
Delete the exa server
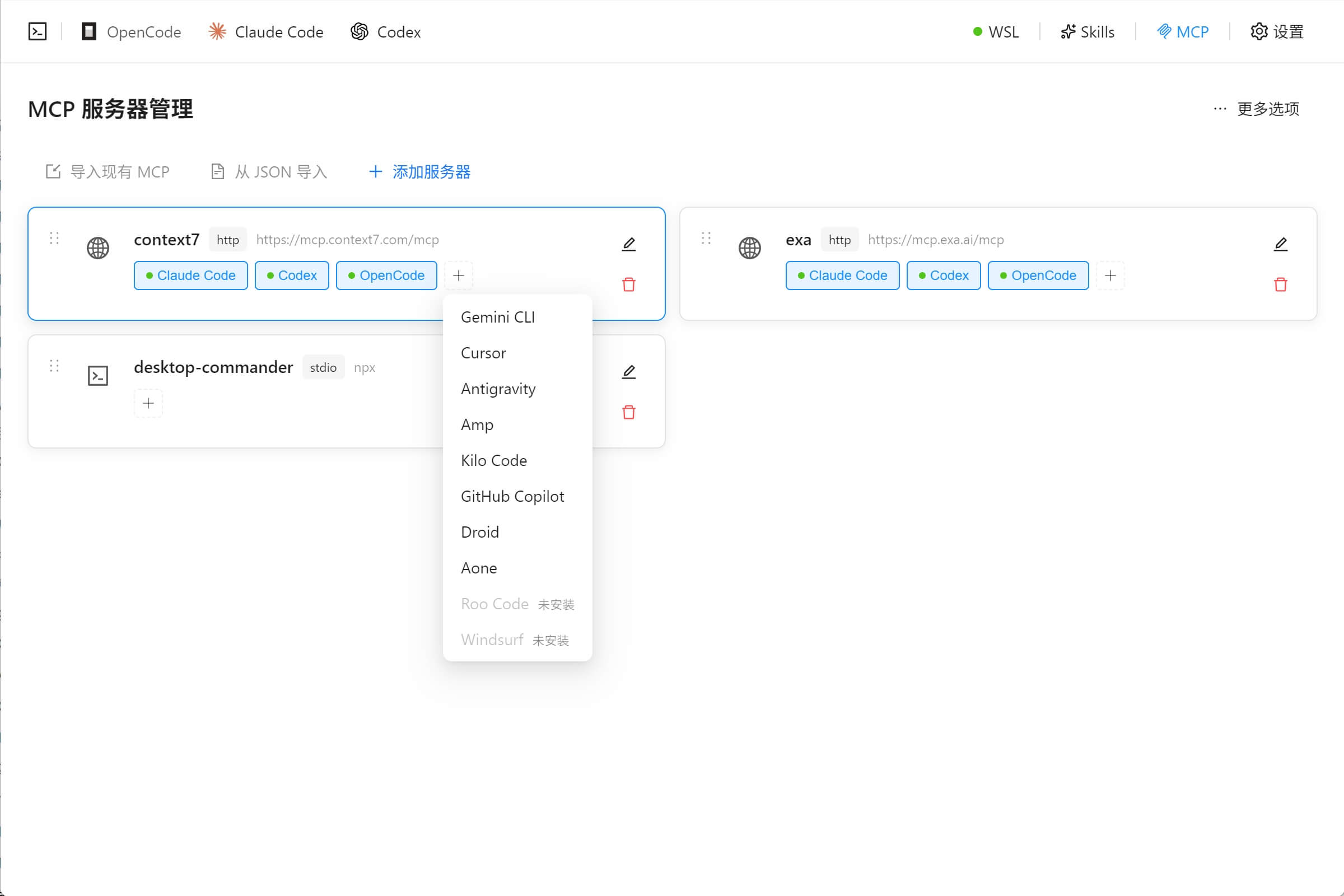pos(1281,284)
